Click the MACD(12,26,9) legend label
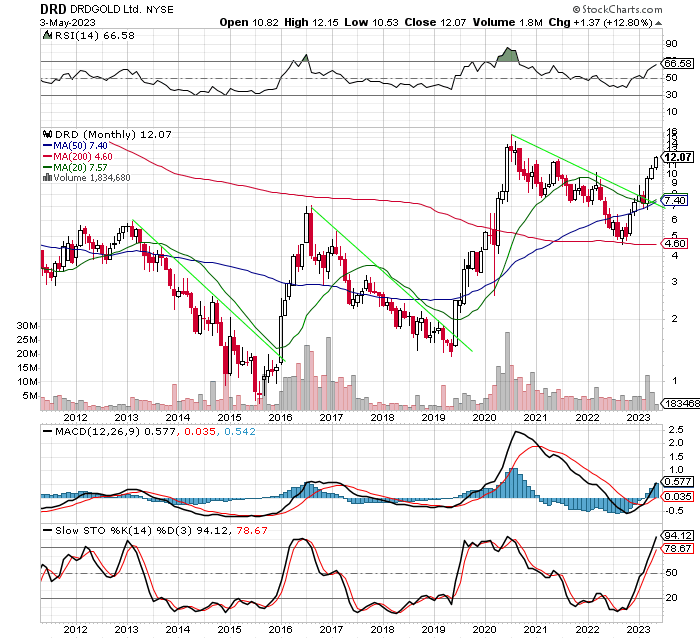This screenshot has width=700, height=639. (x=97, y=432)
